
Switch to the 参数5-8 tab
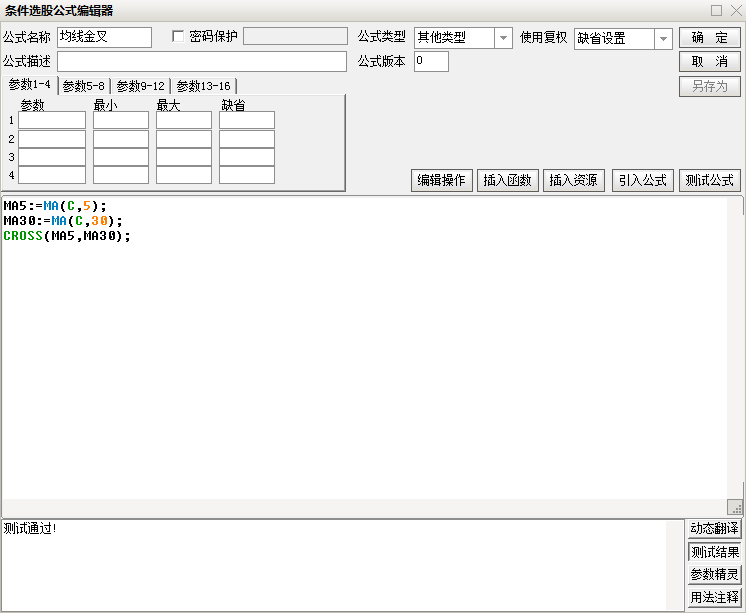(x=83, y=86)
